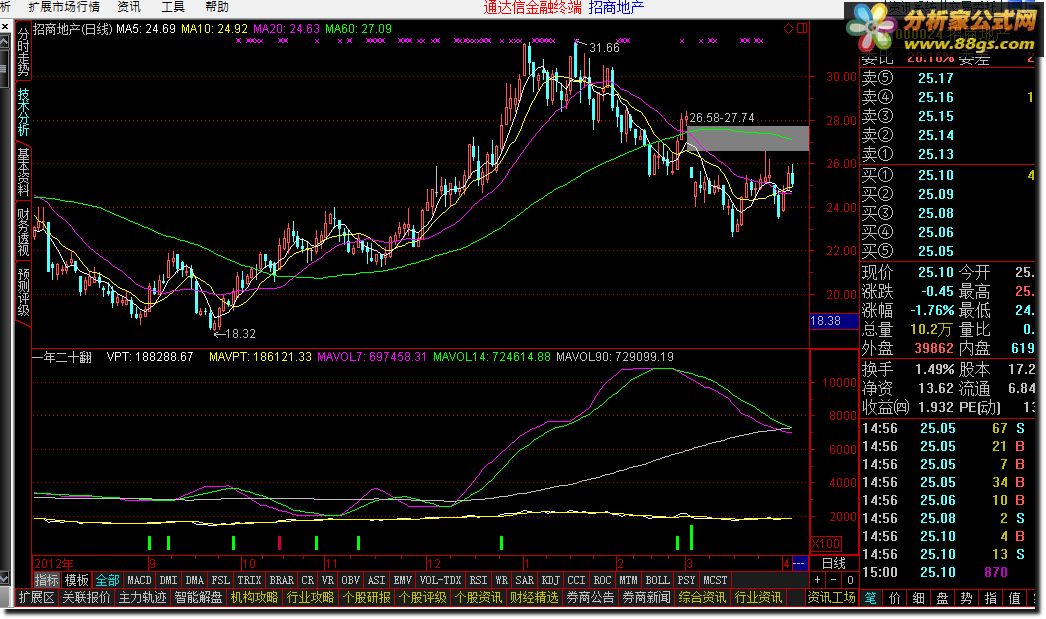Open the 扩展区 bottom tab

coord(37,598)
